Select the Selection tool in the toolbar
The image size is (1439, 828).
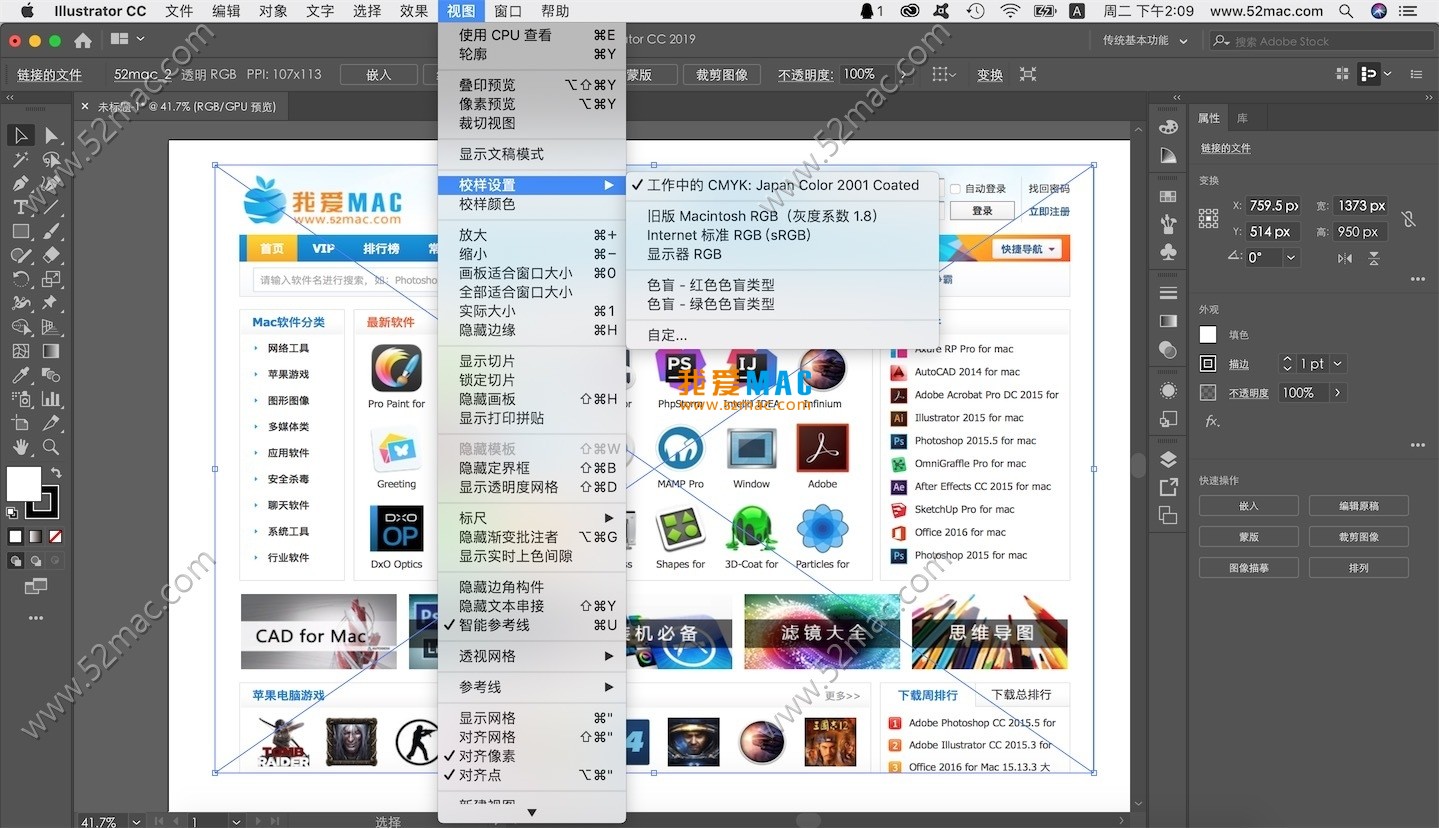pyautogui.click(x=21, y=135)
